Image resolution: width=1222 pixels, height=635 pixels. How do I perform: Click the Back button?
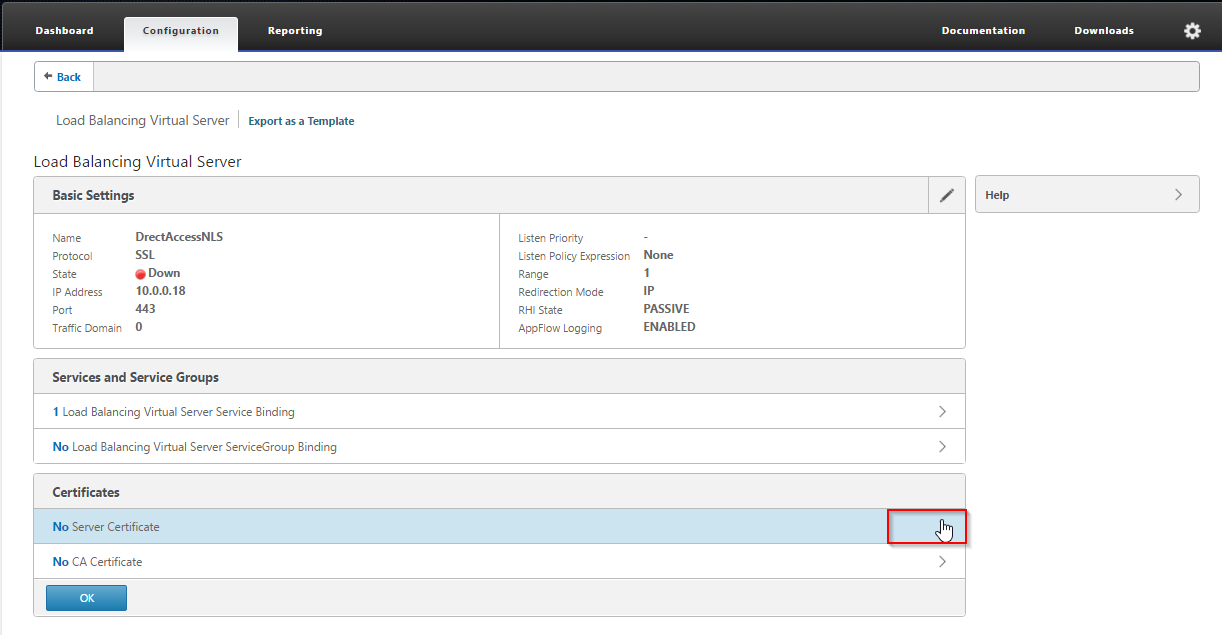pos(63,77)
